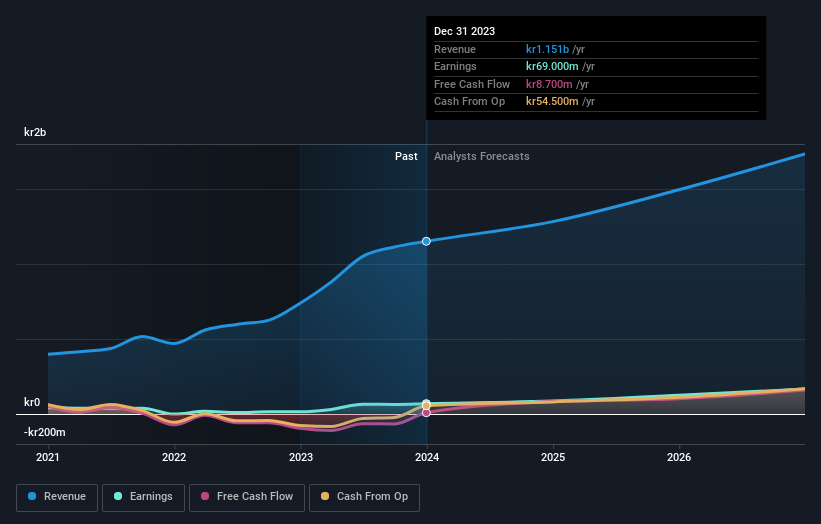This screenshot has width=821, height=524.
Task: Click the Cash From Op row label in tooltip
Action: 469,102
